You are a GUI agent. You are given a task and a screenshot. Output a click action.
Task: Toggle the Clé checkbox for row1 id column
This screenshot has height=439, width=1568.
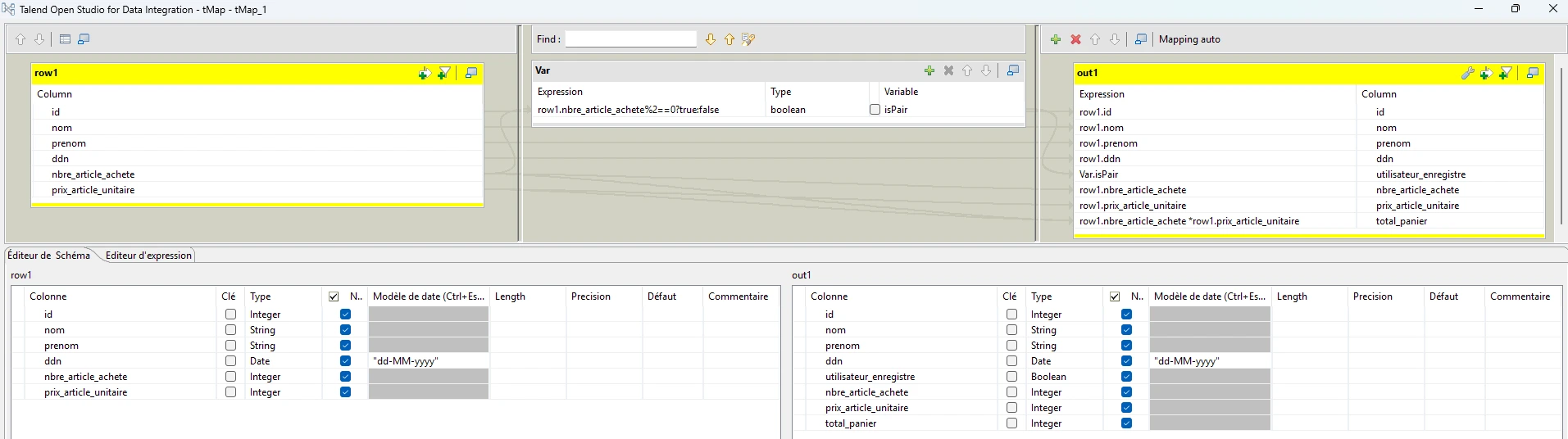point(230,315)
